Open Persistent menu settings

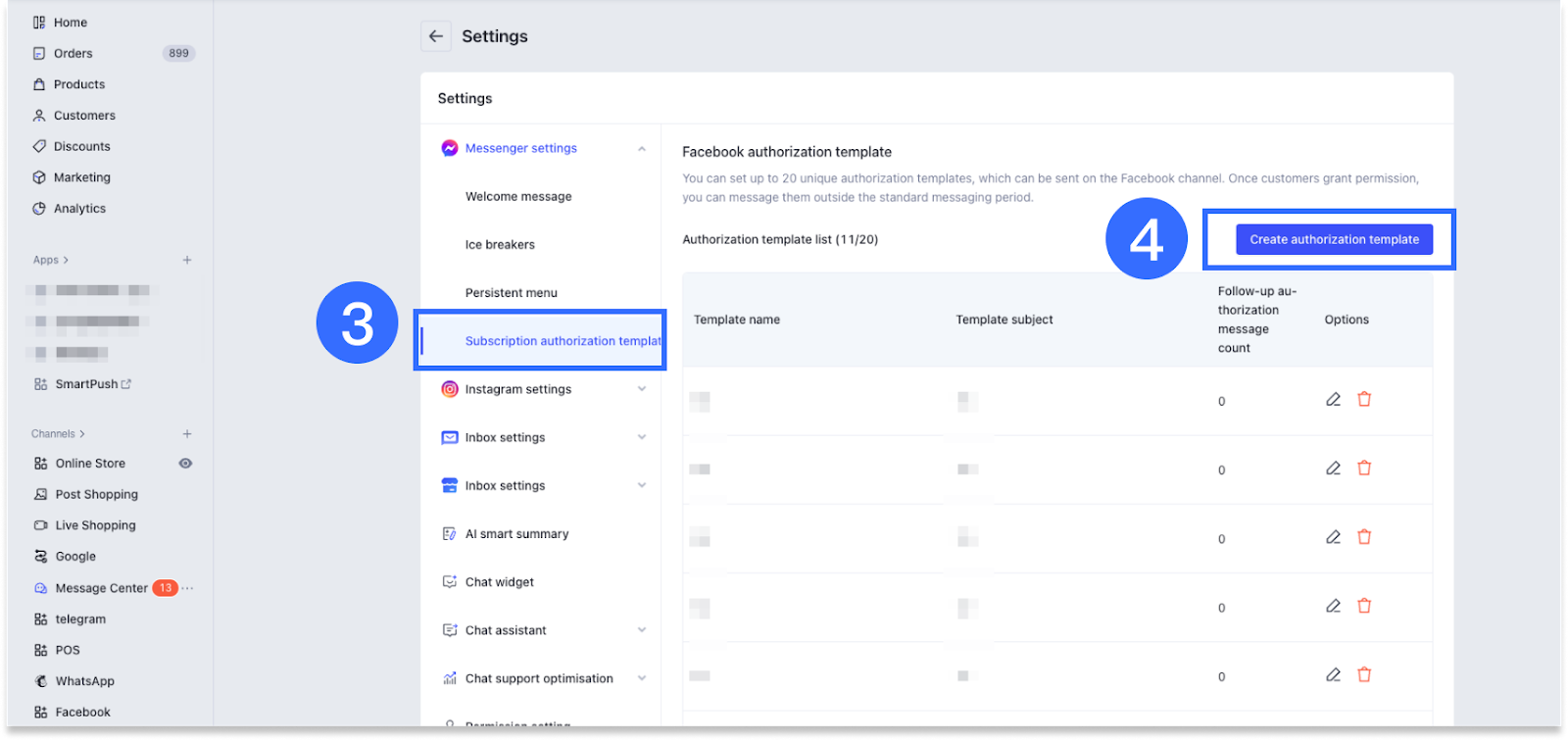512,293
